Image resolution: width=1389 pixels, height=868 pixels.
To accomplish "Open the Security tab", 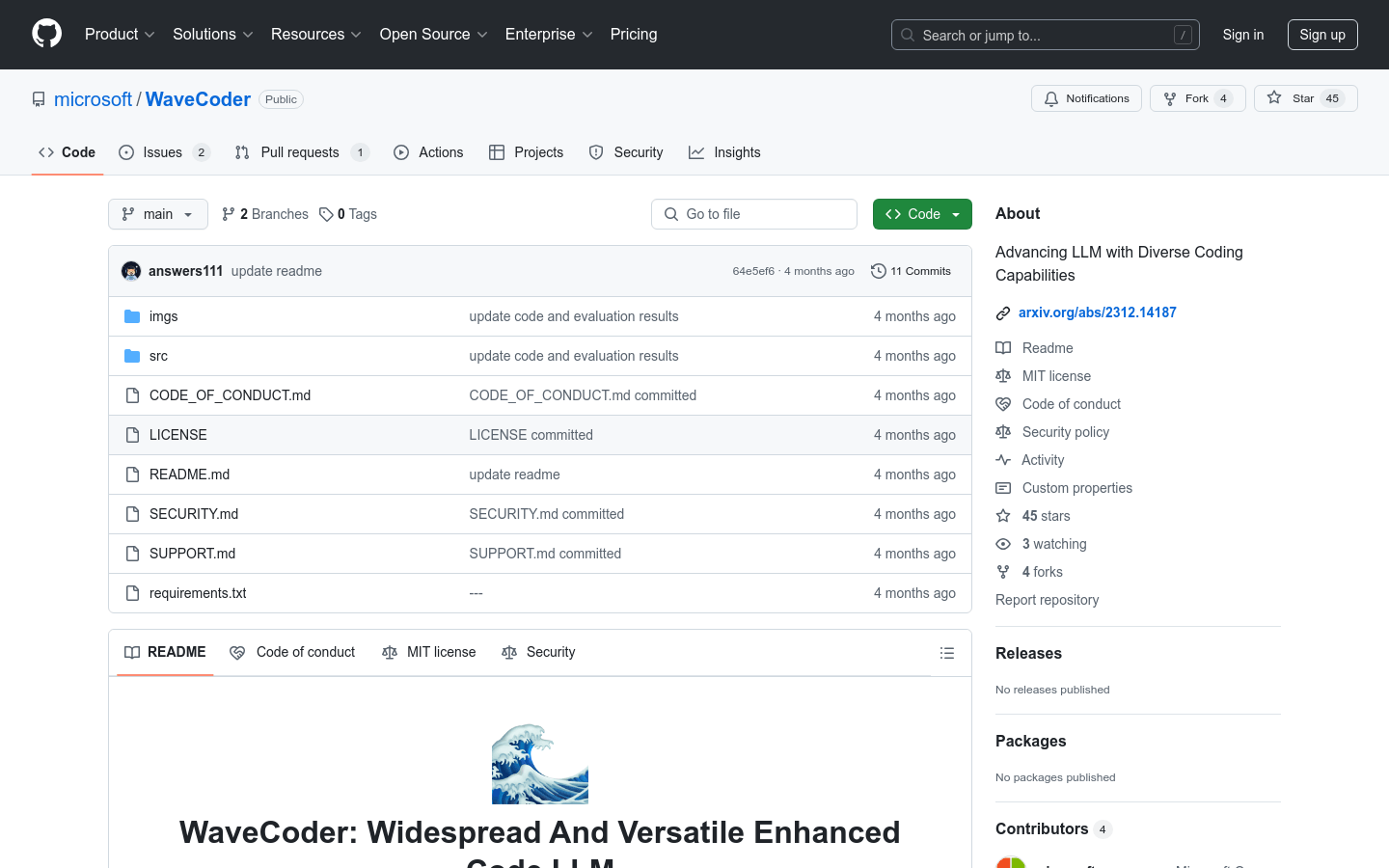I will [x=626, y=152].
